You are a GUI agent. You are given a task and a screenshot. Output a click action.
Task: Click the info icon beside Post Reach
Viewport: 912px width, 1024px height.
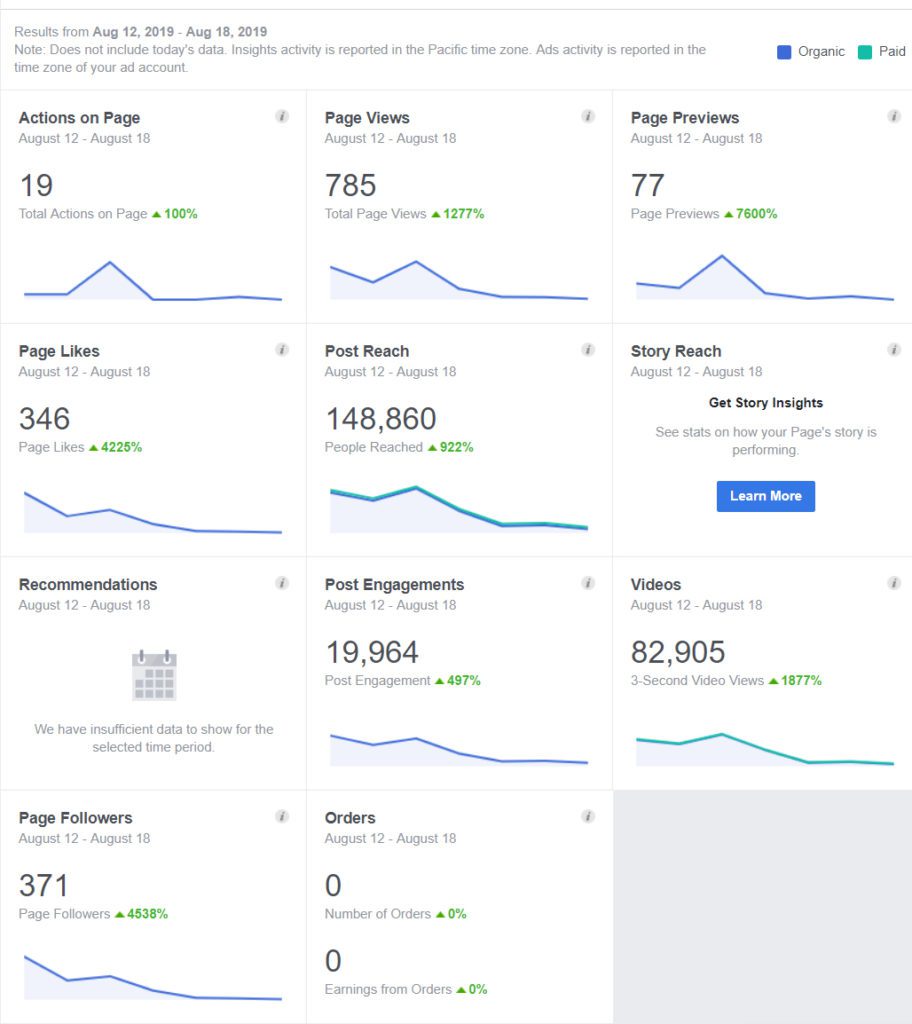(x=588, y=349)
